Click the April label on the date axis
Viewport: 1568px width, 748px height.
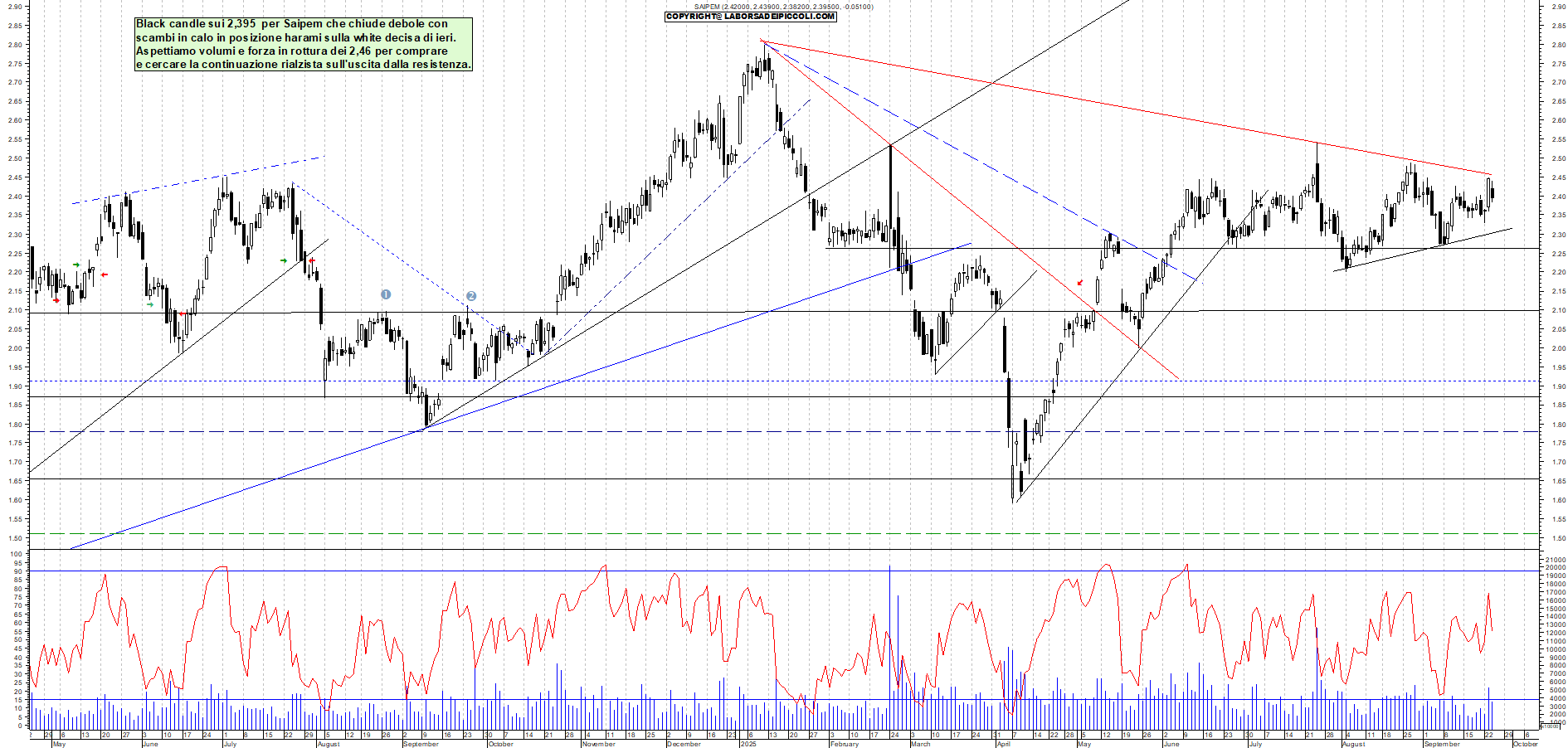[1004, 744]
